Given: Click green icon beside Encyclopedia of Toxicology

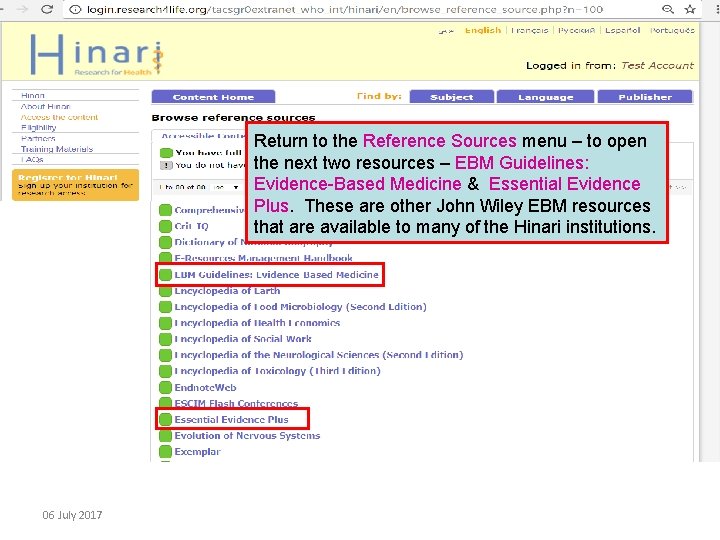Looking at the screenshot, I should point(165,371).
